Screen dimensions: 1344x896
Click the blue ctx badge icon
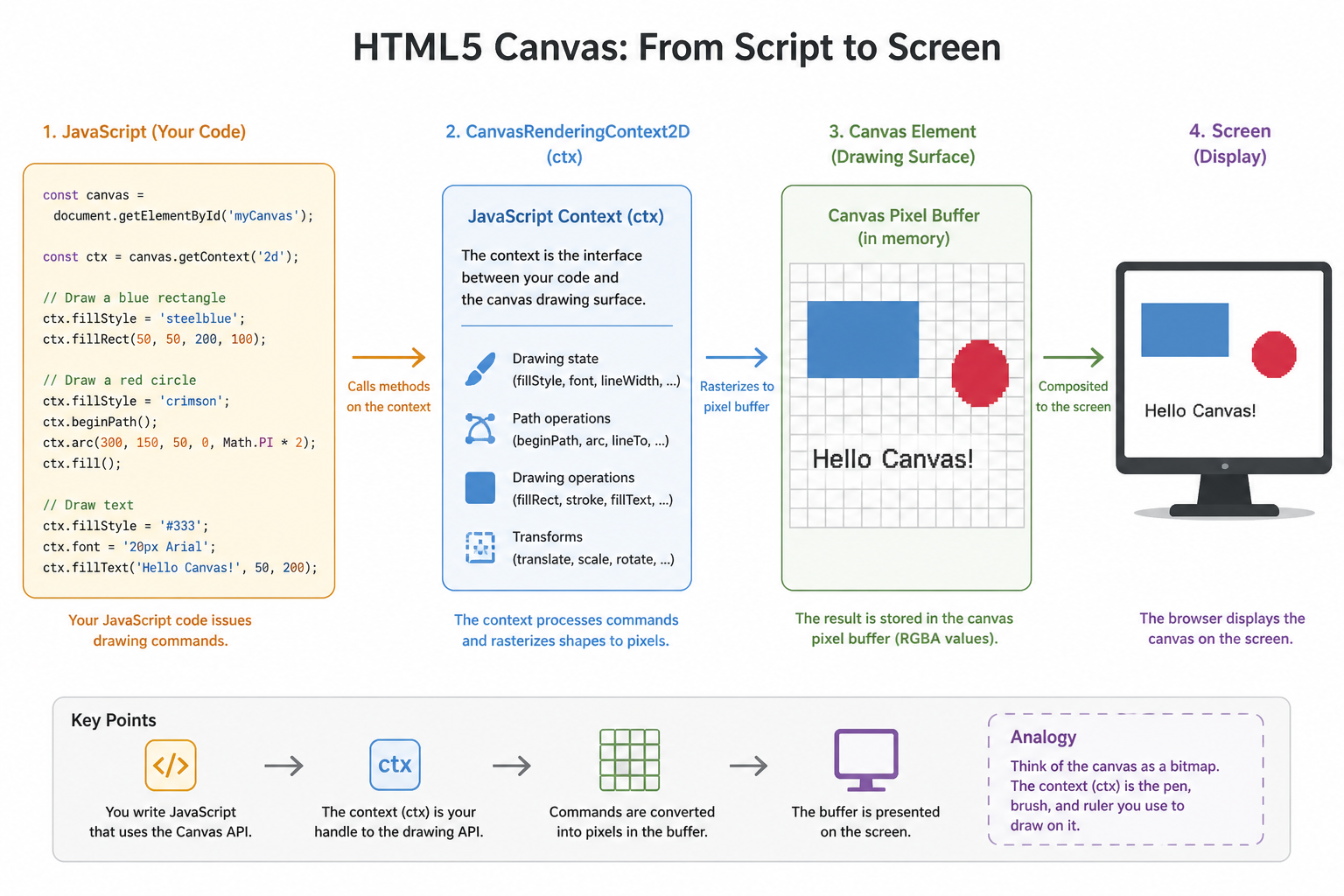click(395, 766)
